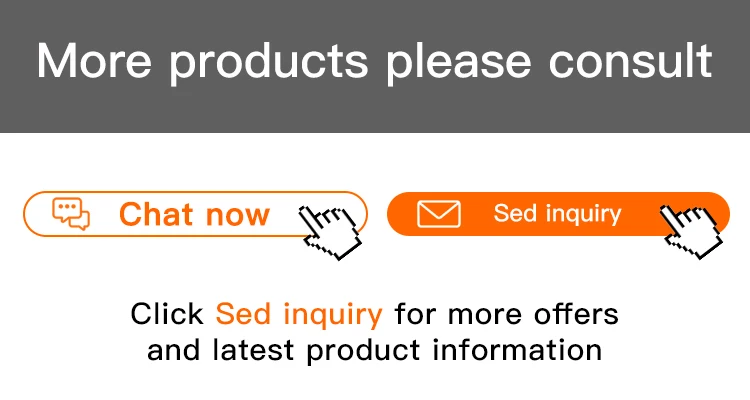This screenshot has height=400, width=750.
Task: Click the 'More products please consult' heading
Action: click(374, 60)
